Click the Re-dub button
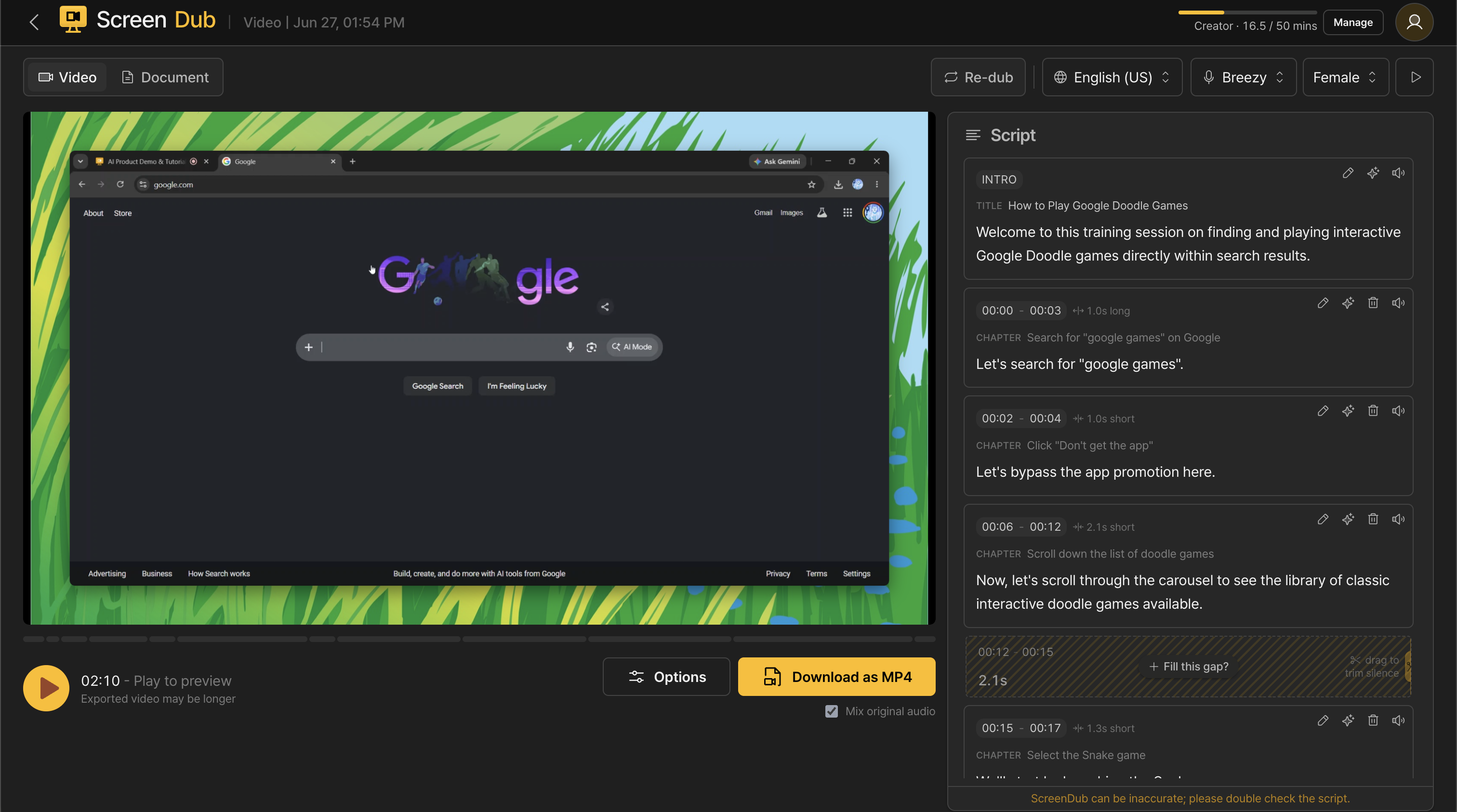The height and width of the screenshot is (812, 1457). [x=978, y=78]
